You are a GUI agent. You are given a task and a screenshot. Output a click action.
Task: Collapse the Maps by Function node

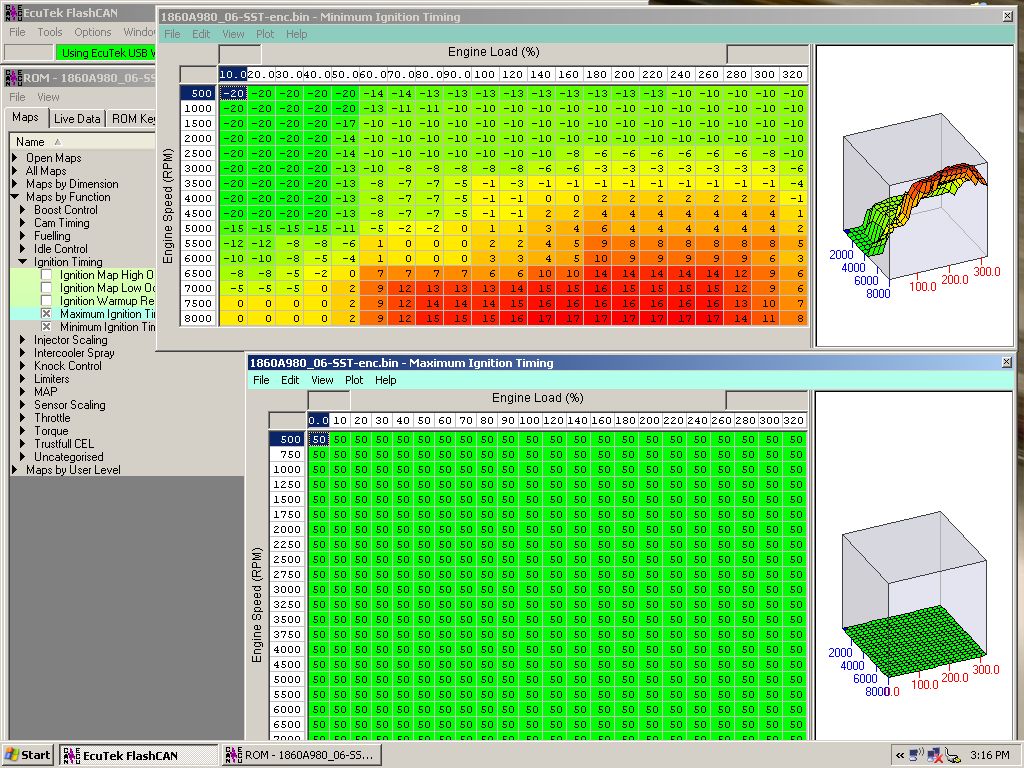click(x=15, y=197)
